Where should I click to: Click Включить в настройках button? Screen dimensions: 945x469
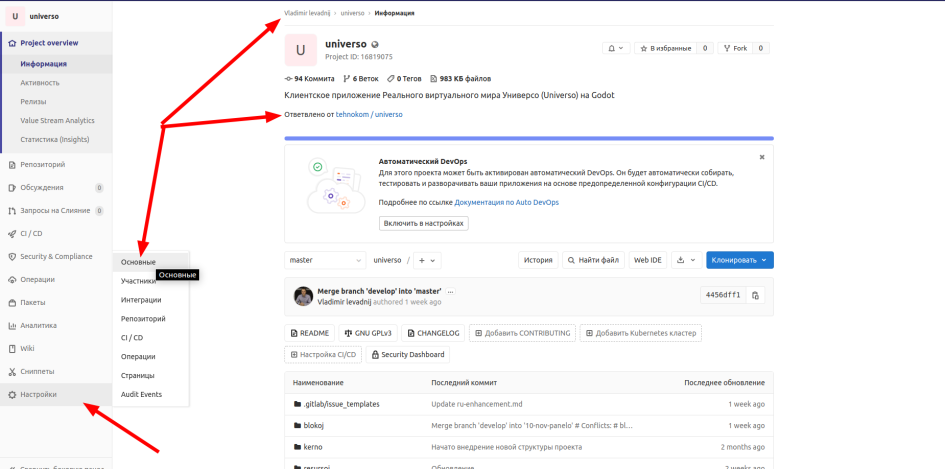pyautogui.click(x=424, y=223)
